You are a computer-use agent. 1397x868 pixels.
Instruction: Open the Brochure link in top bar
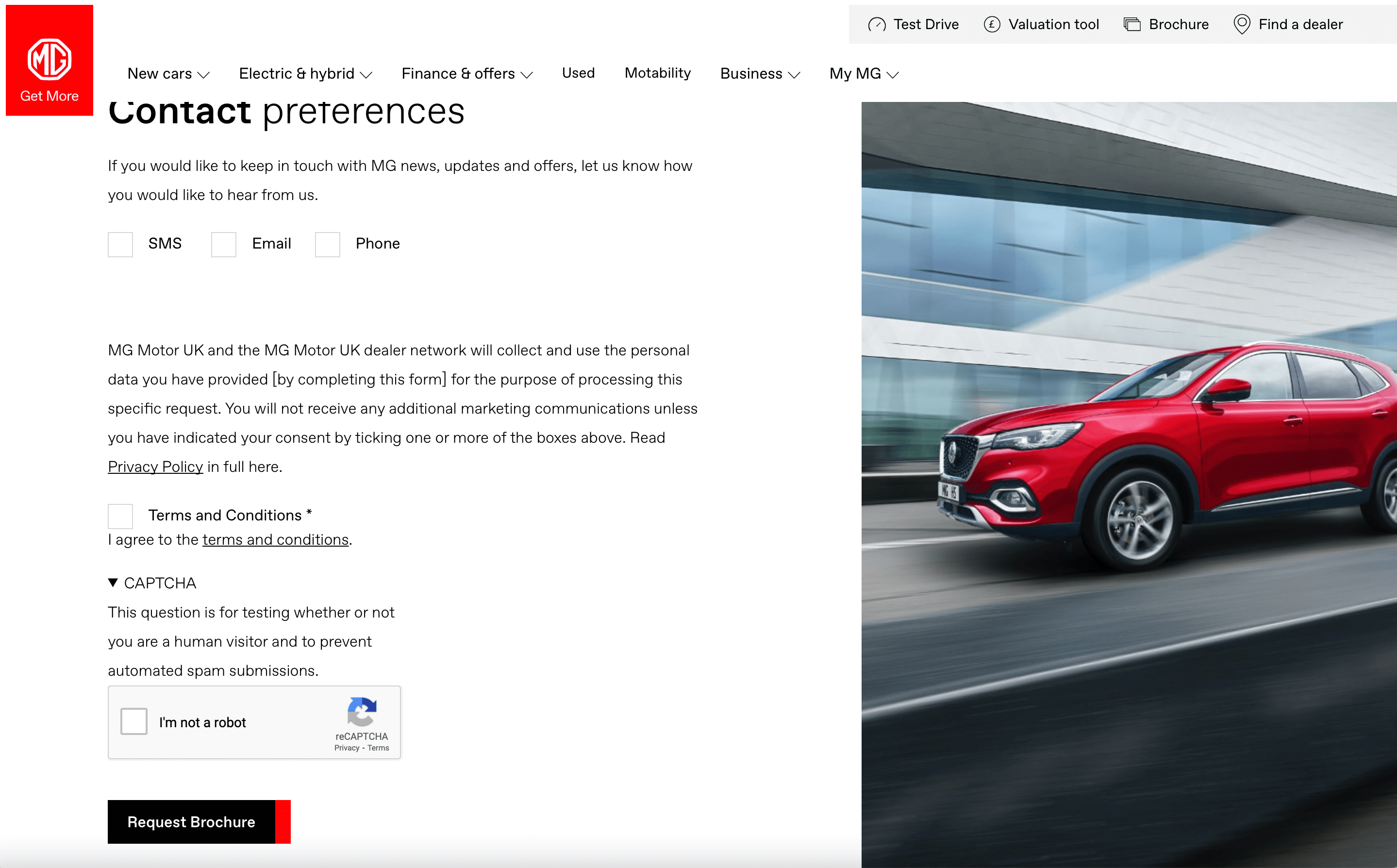(x=1166, y=25)
